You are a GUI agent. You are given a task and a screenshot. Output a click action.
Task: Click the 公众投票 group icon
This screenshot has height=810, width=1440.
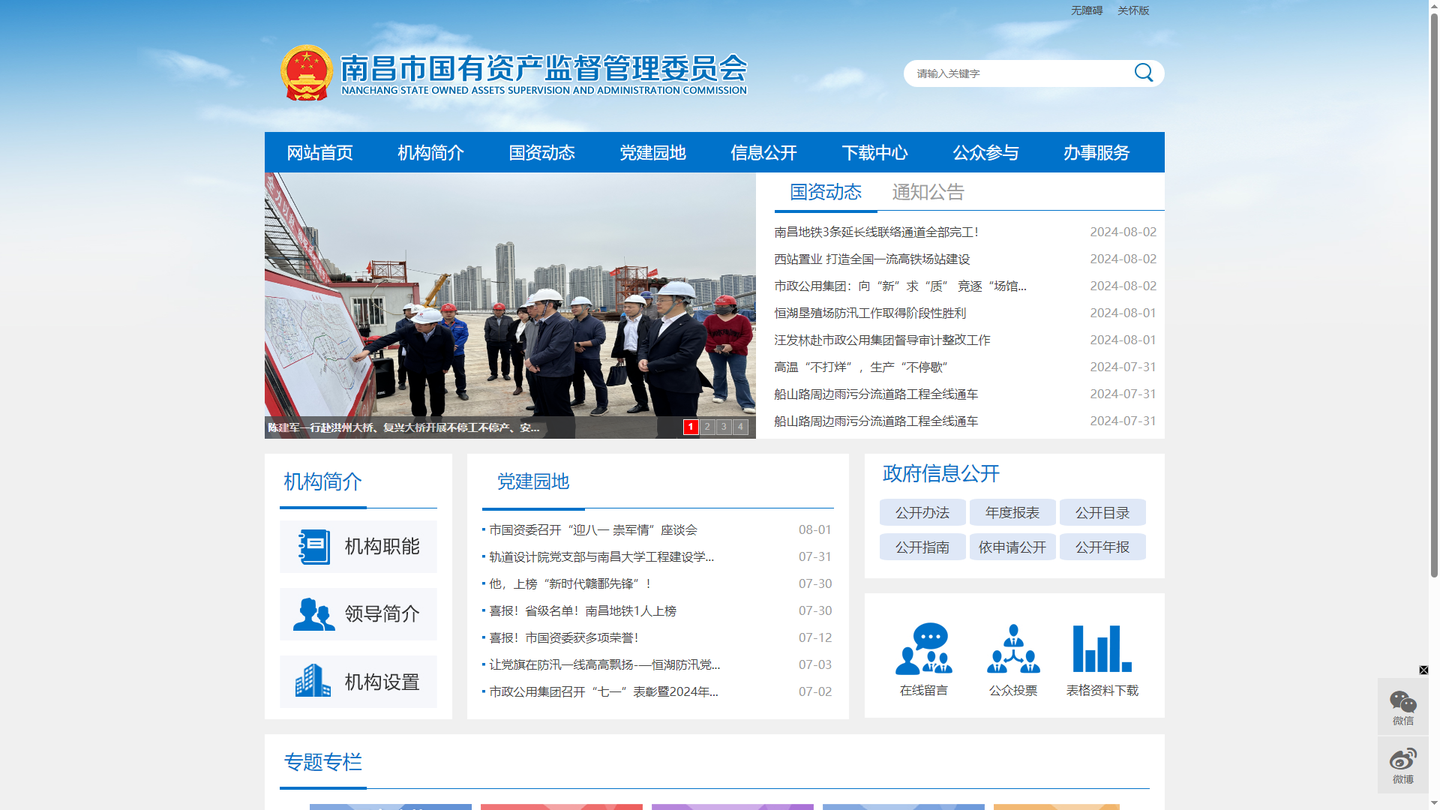(1013, 649)
